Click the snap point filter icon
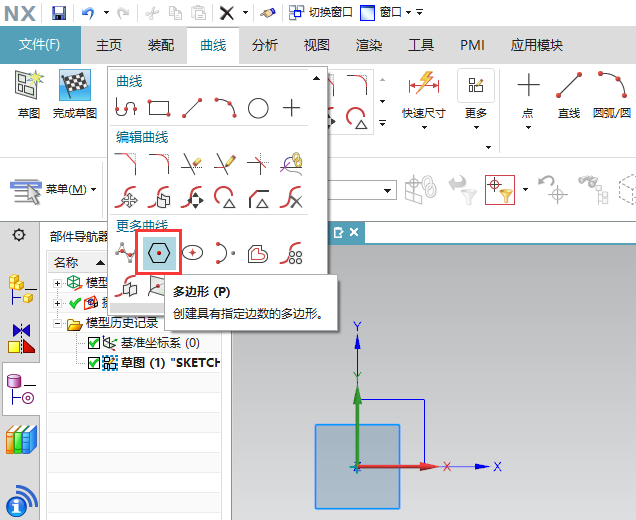The height and width of the screenshot is (520, 636). point(500,190)
